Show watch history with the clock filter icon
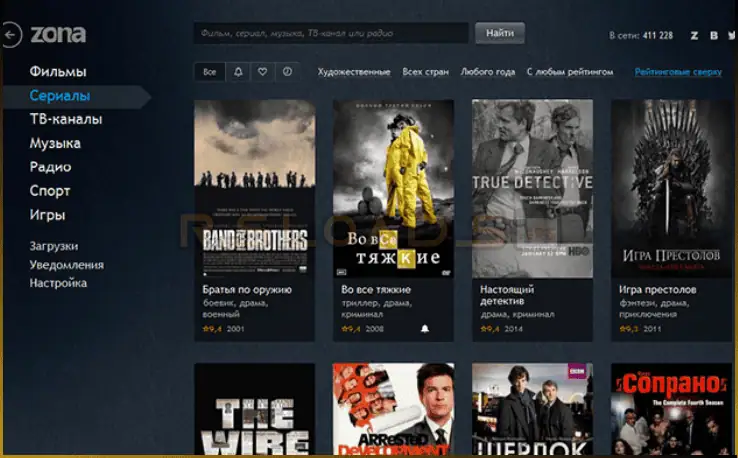 click(x=288, y=72)
